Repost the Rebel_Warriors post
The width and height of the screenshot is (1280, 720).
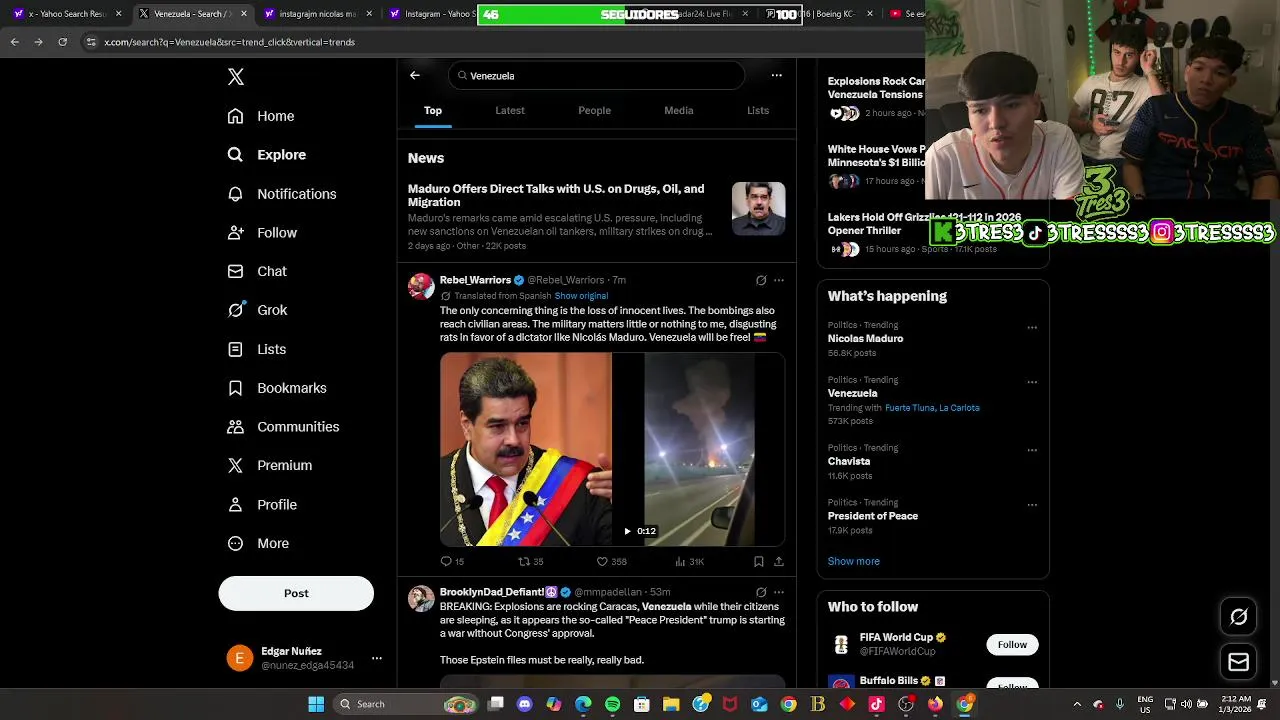[x=531, y=561]
